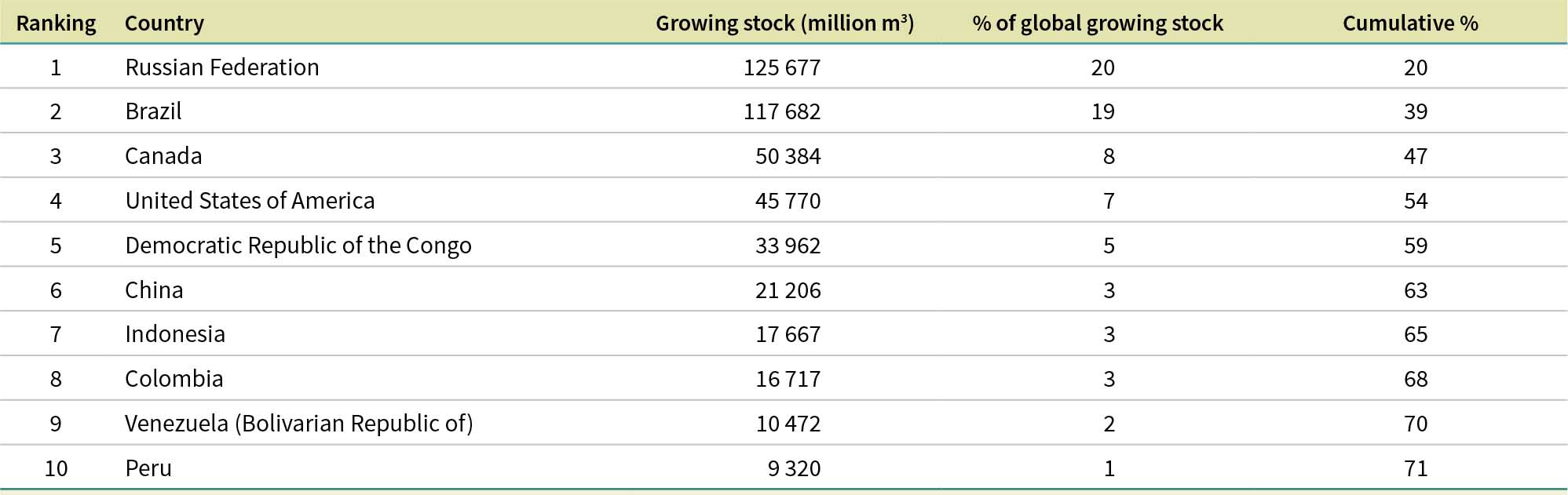Select the % of global growing stock header
Viewport: 1568px width, 495px height.
(1098, 24)
